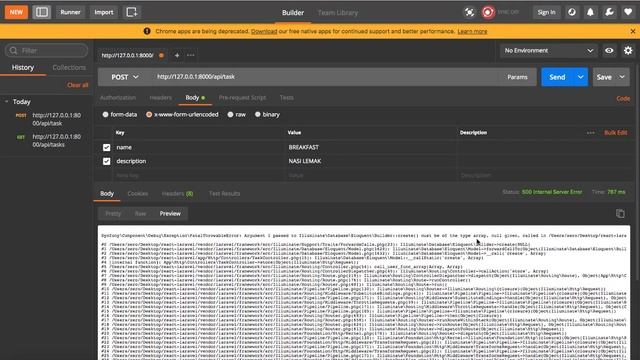The height and width of the screenshot is (360, 640).
Task: Click the BREAKFAST value cell
Action: [x=371, y=147]
